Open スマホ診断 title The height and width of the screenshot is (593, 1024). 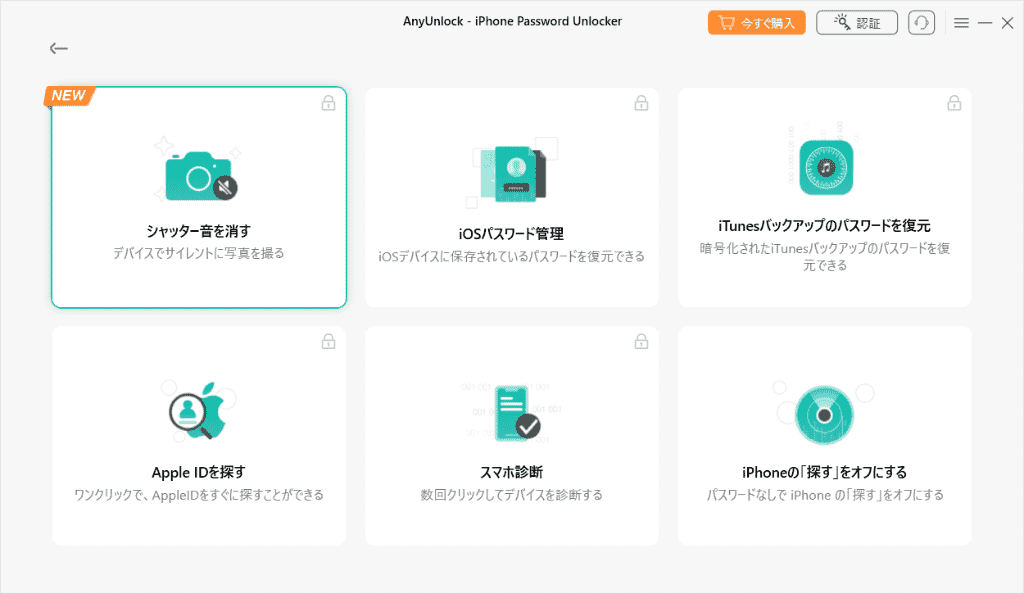pyautogui.click(x=511, y=472)
